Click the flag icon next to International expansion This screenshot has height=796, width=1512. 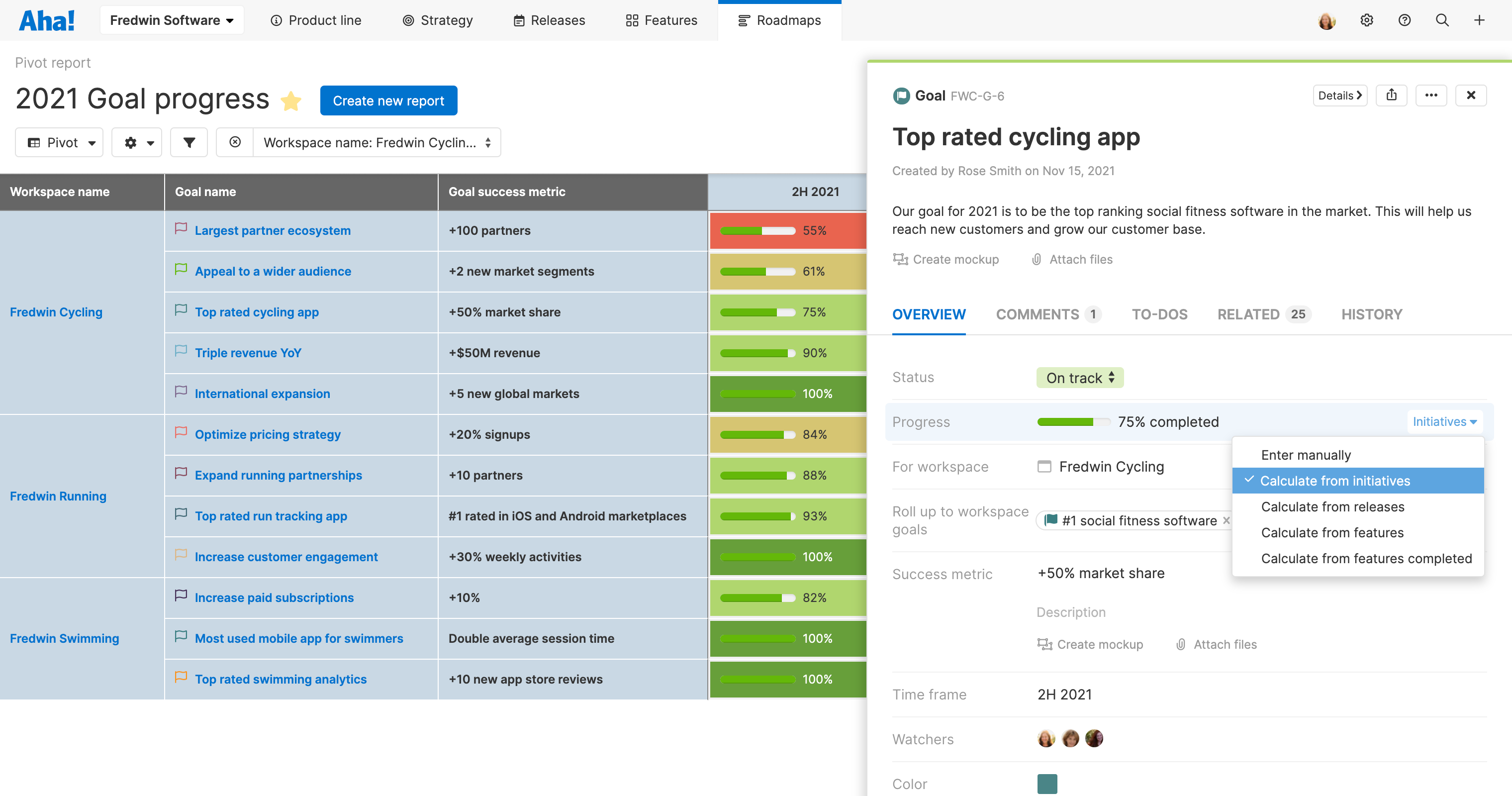pyautogui.click(x=181, y=392)
